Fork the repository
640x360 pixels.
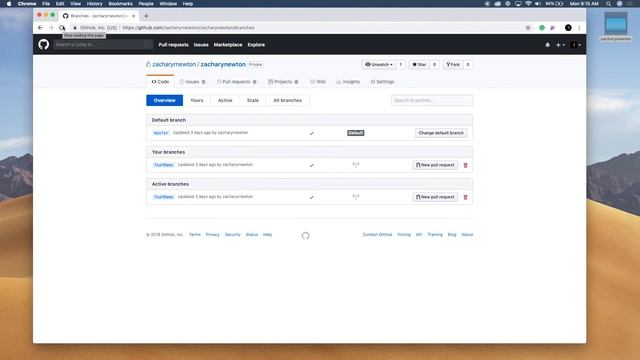pos(453,64)
